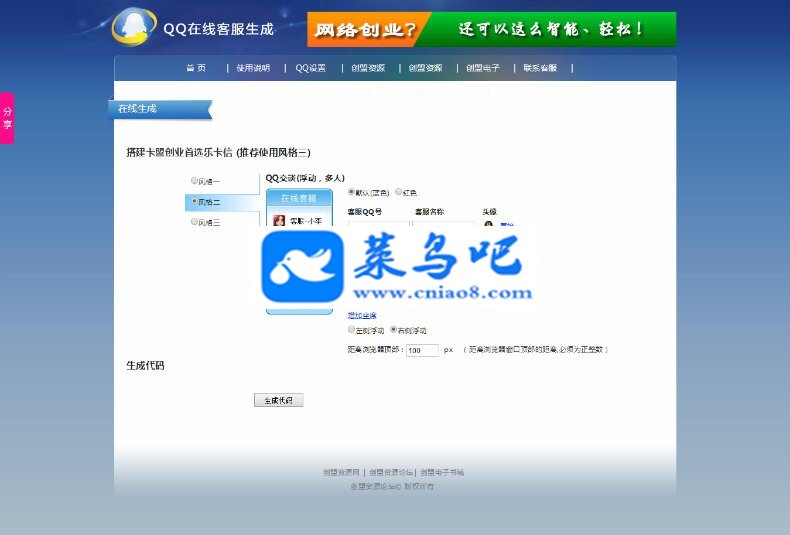Select the 默认(蓝色) color radio
Viewport: 790px width, 535px height.
(351, 191)
